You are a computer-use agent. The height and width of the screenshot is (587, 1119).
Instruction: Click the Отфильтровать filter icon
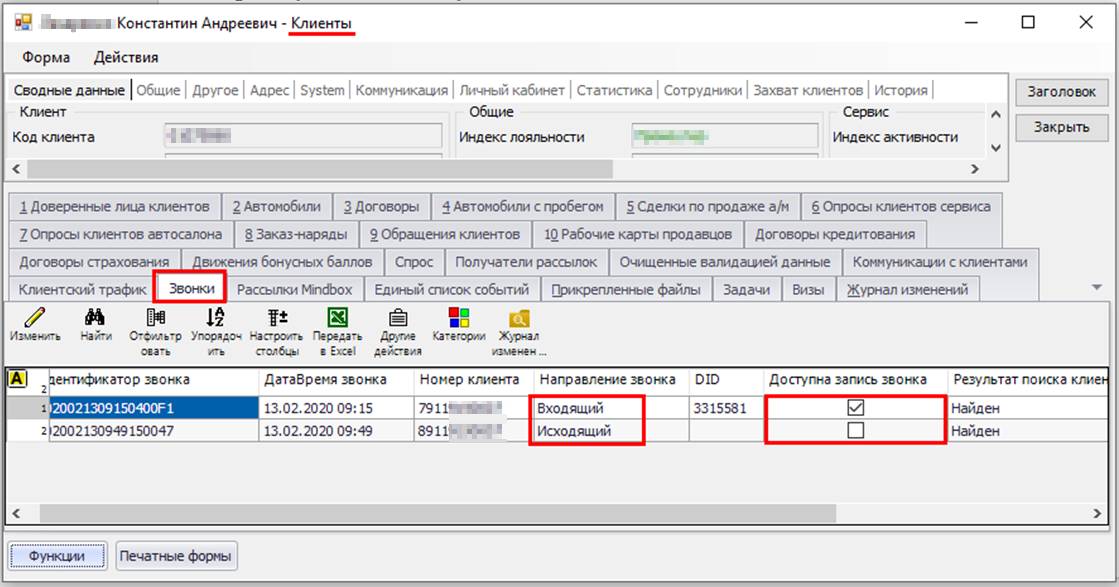tap(155, 318)
